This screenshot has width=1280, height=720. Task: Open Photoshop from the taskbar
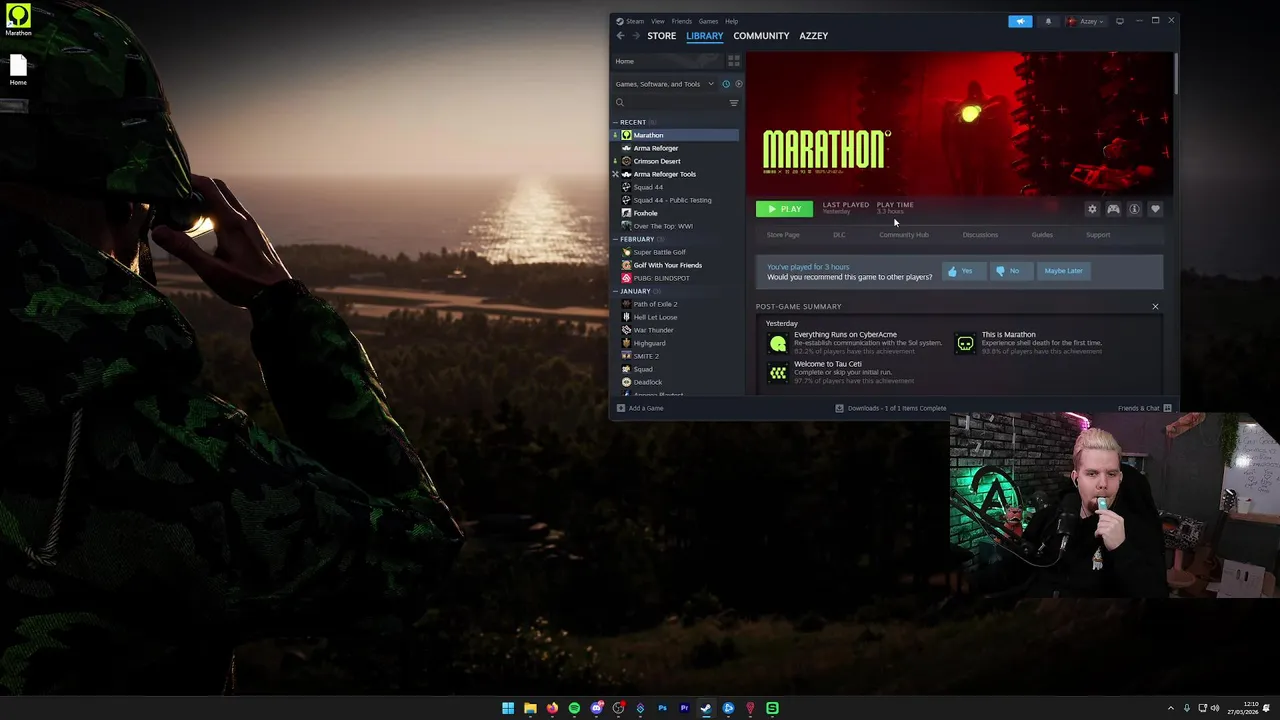[x=662, y=708]
